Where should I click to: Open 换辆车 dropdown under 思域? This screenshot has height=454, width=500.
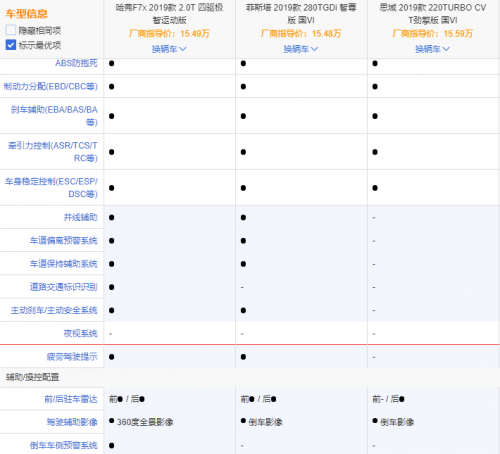(432, 49)
